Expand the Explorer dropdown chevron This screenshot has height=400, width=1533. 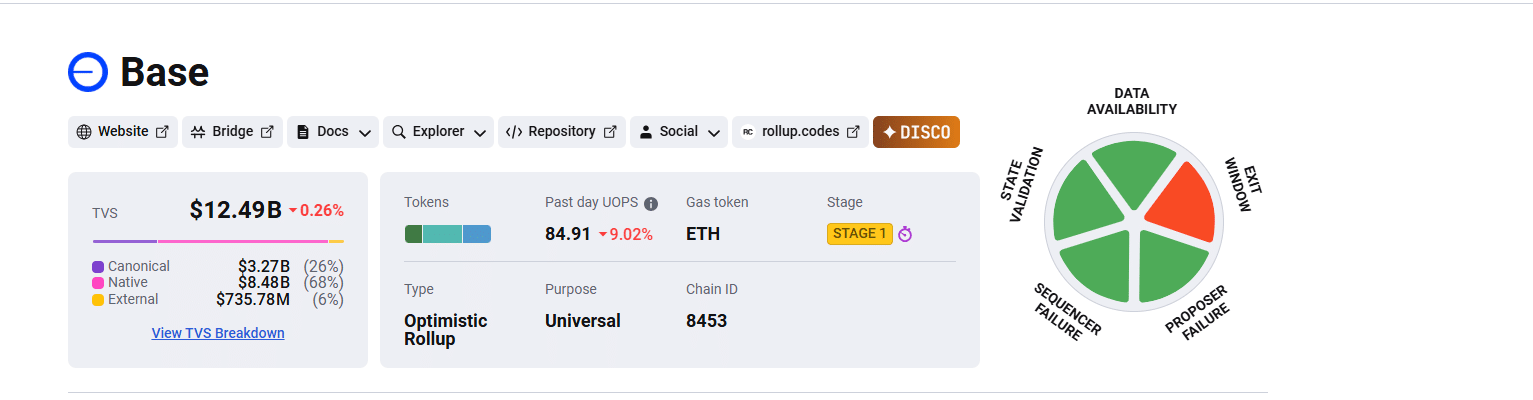(480, 133)
